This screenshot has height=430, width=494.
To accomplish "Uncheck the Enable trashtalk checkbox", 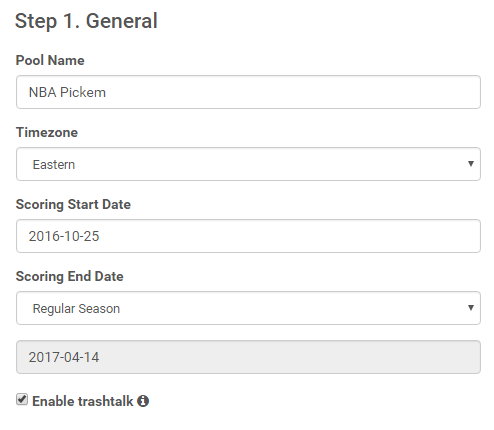I will 22,399.
